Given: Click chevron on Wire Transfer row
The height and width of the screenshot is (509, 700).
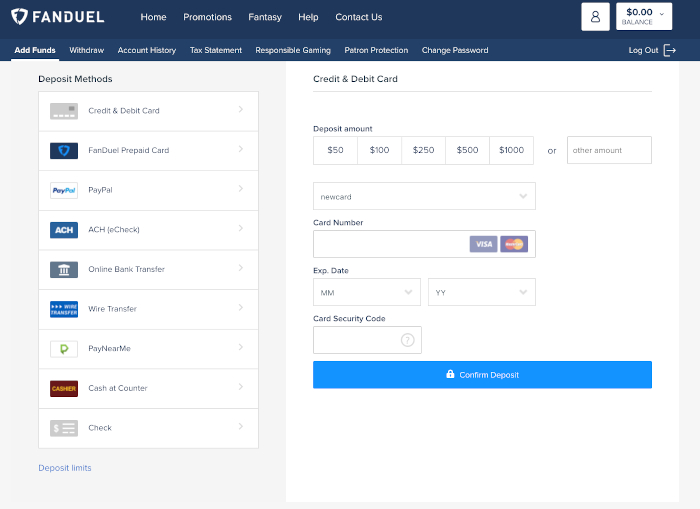Looking at the screenshot, I should point(241,307).
